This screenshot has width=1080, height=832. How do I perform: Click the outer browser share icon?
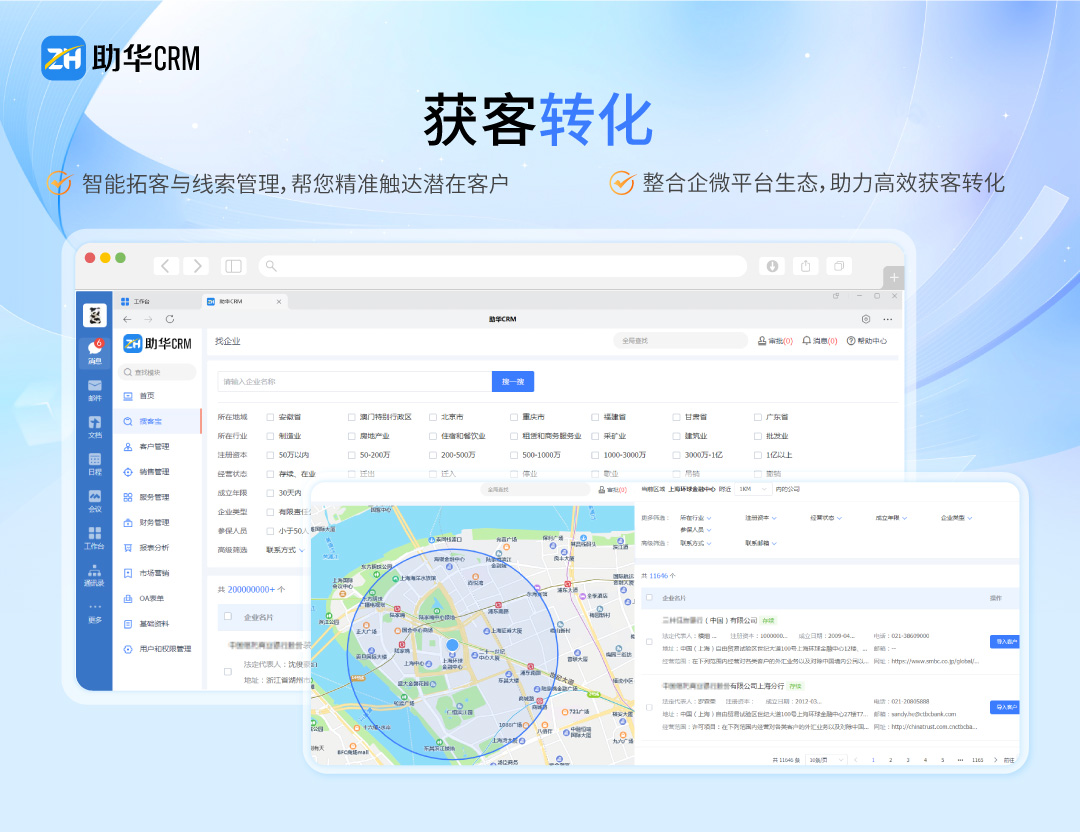[805, 266]
